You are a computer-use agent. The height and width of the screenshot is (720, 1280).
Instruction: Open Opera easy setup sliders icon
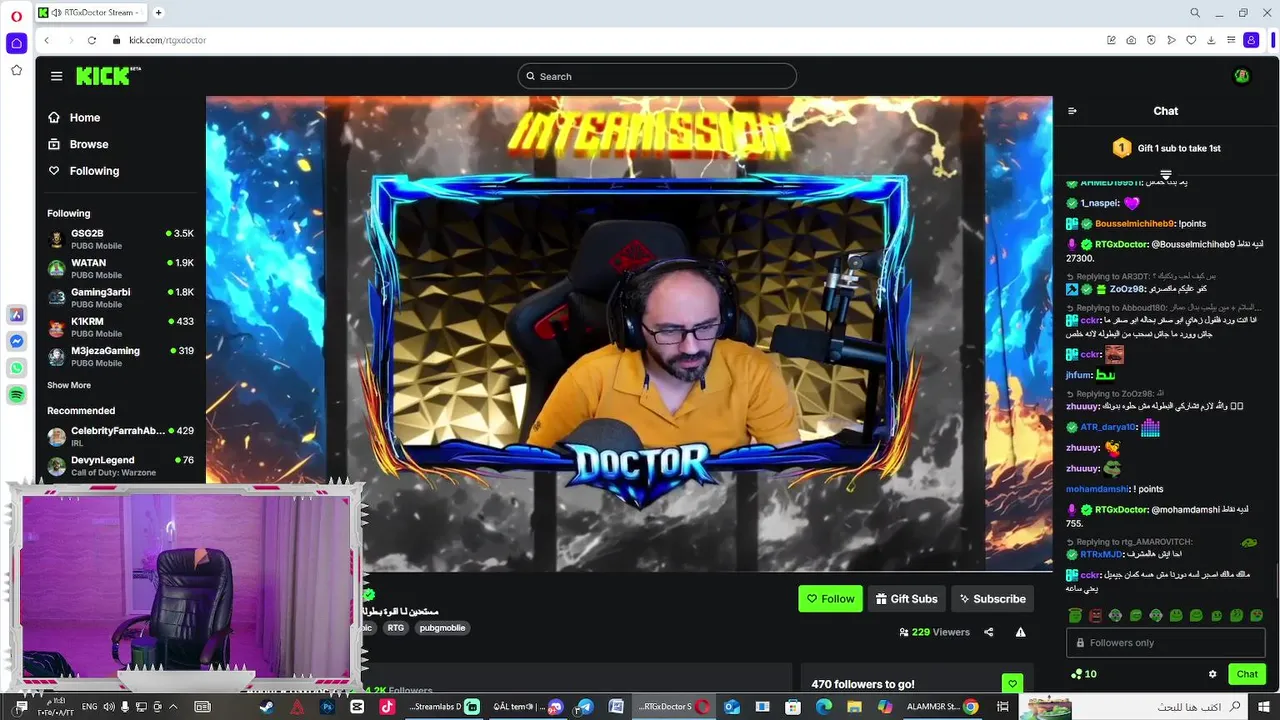tap(1231, 40)
